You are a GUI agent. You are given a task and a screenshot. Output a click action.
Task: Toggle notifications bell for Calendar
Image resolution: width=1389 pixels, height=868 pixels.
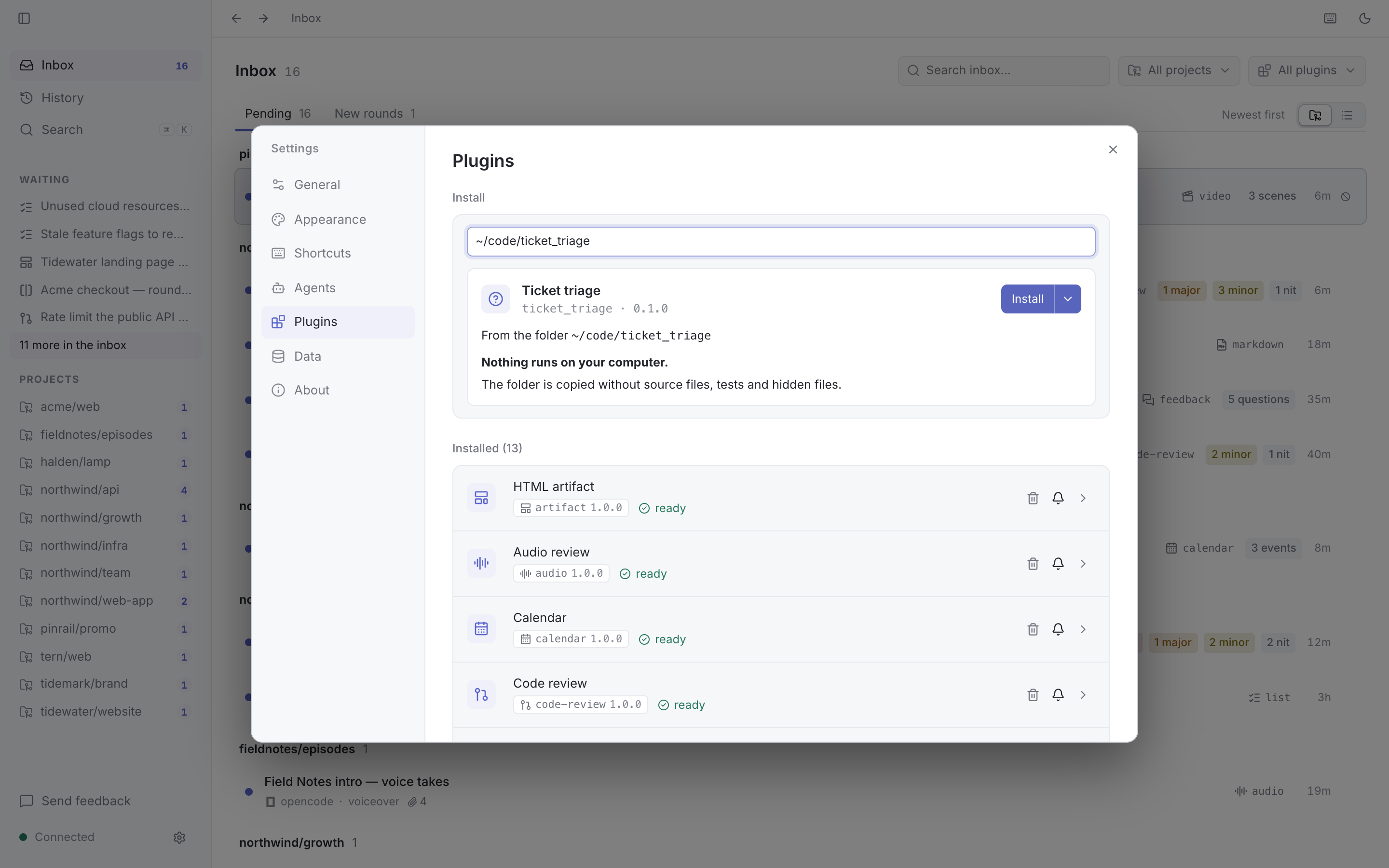[x=1058, y=629]
